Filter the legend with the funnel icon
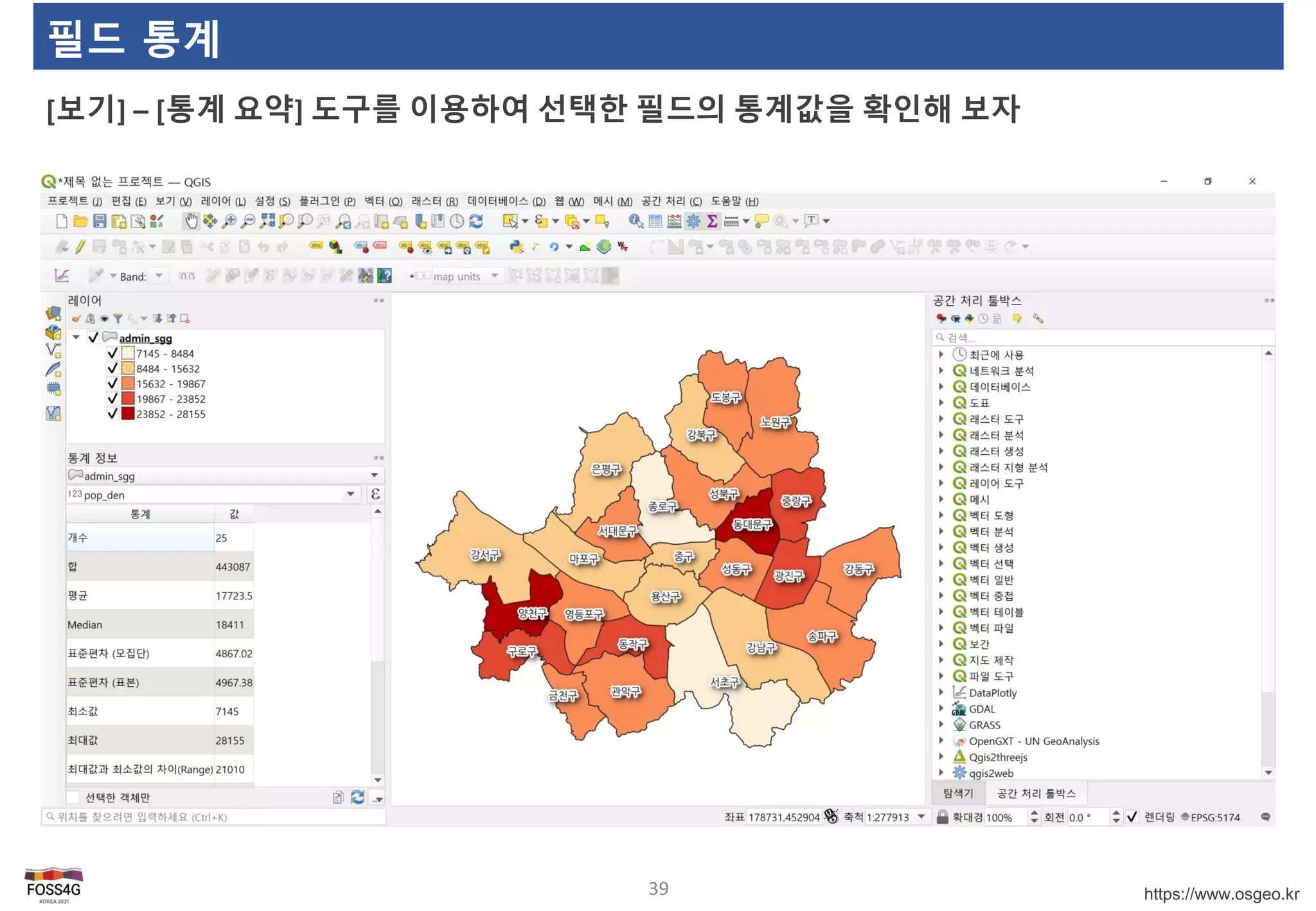This screenshot has height=911, width=1316. [x=118, y=319]
